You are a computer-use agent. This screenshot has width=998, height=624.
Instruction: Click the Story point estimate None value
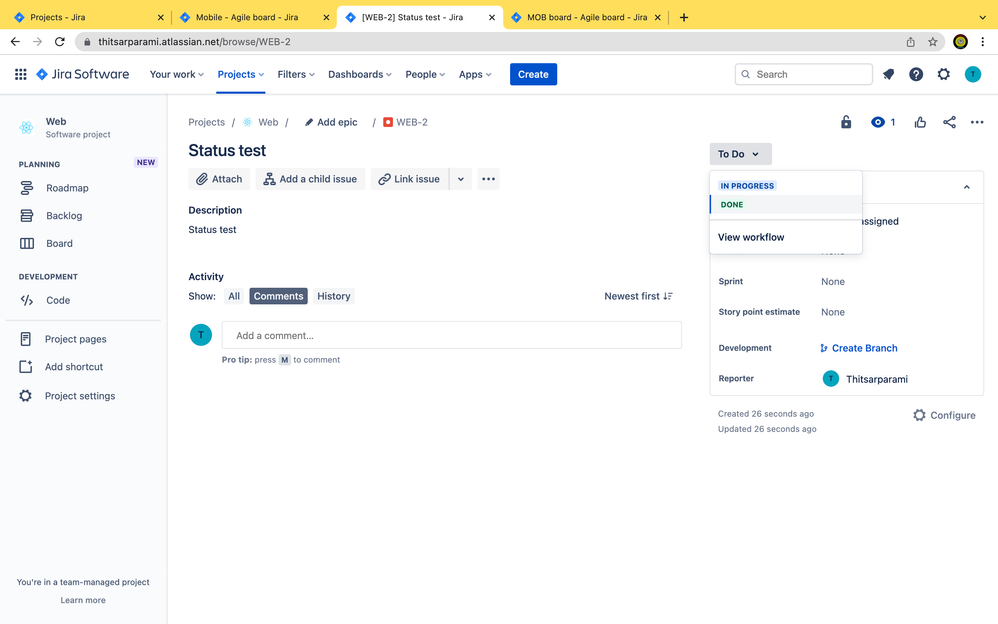pos(833,312)
